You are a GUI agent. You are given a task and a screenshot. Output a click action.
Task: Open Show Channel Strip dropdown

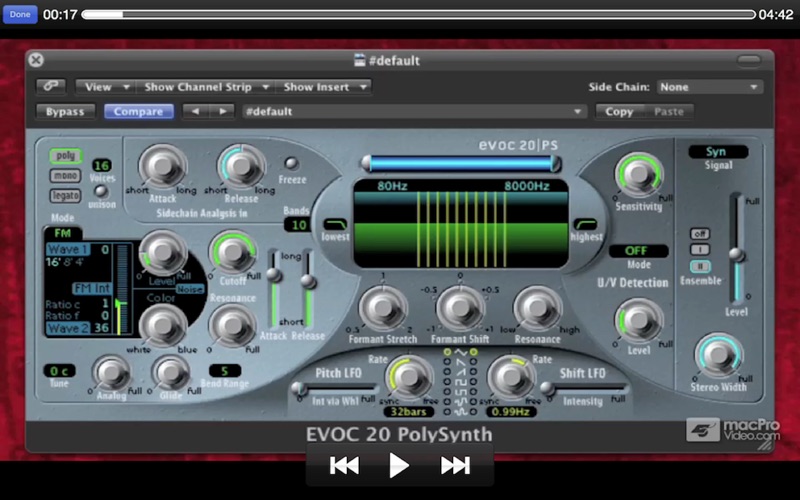coord(205,87)
